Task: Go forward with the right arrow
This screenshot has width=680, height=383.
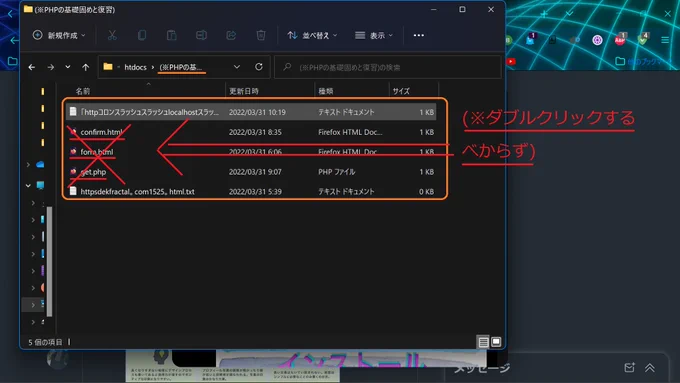Action: tap(51, 67)
